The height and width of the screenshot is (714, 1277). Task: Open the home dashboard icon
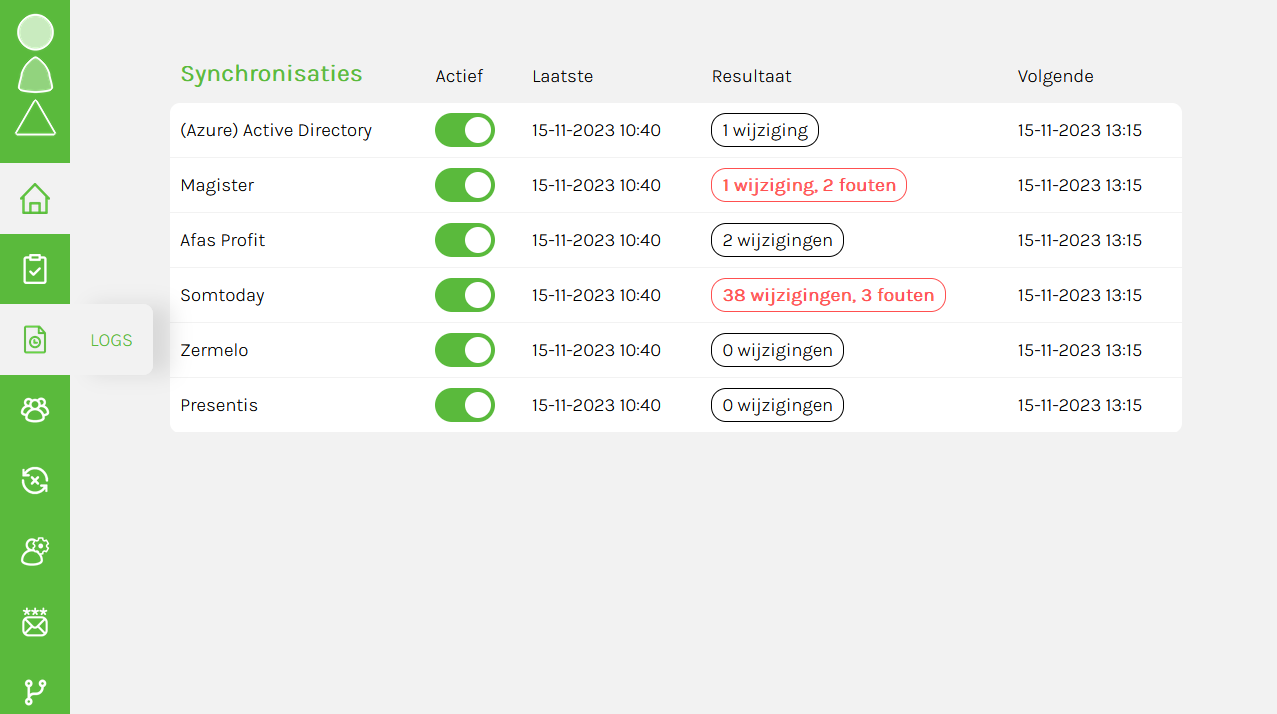(x=35, y=199)
